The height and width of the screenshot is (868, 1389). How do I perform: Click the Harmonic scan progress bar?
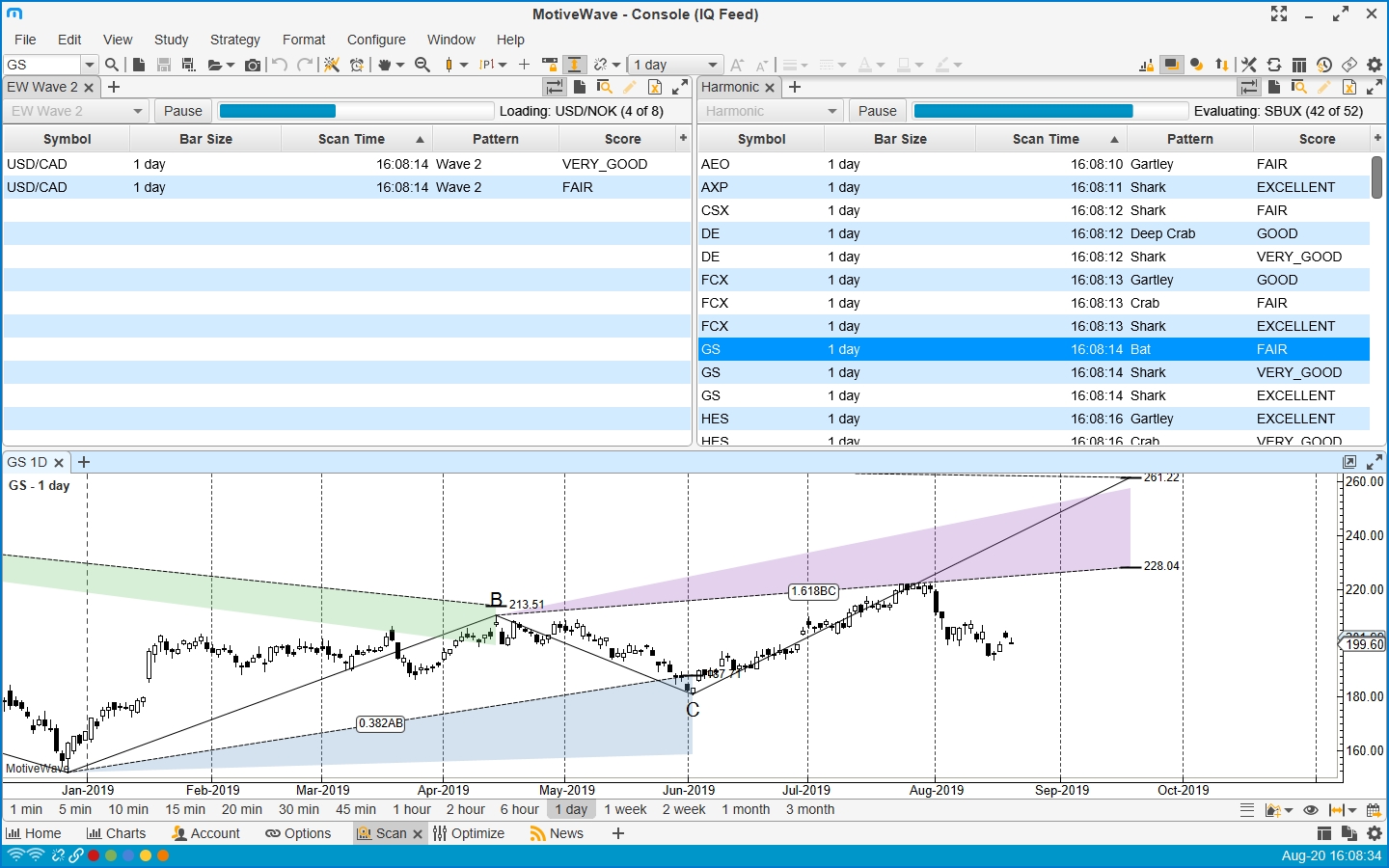click(1050, 111)
